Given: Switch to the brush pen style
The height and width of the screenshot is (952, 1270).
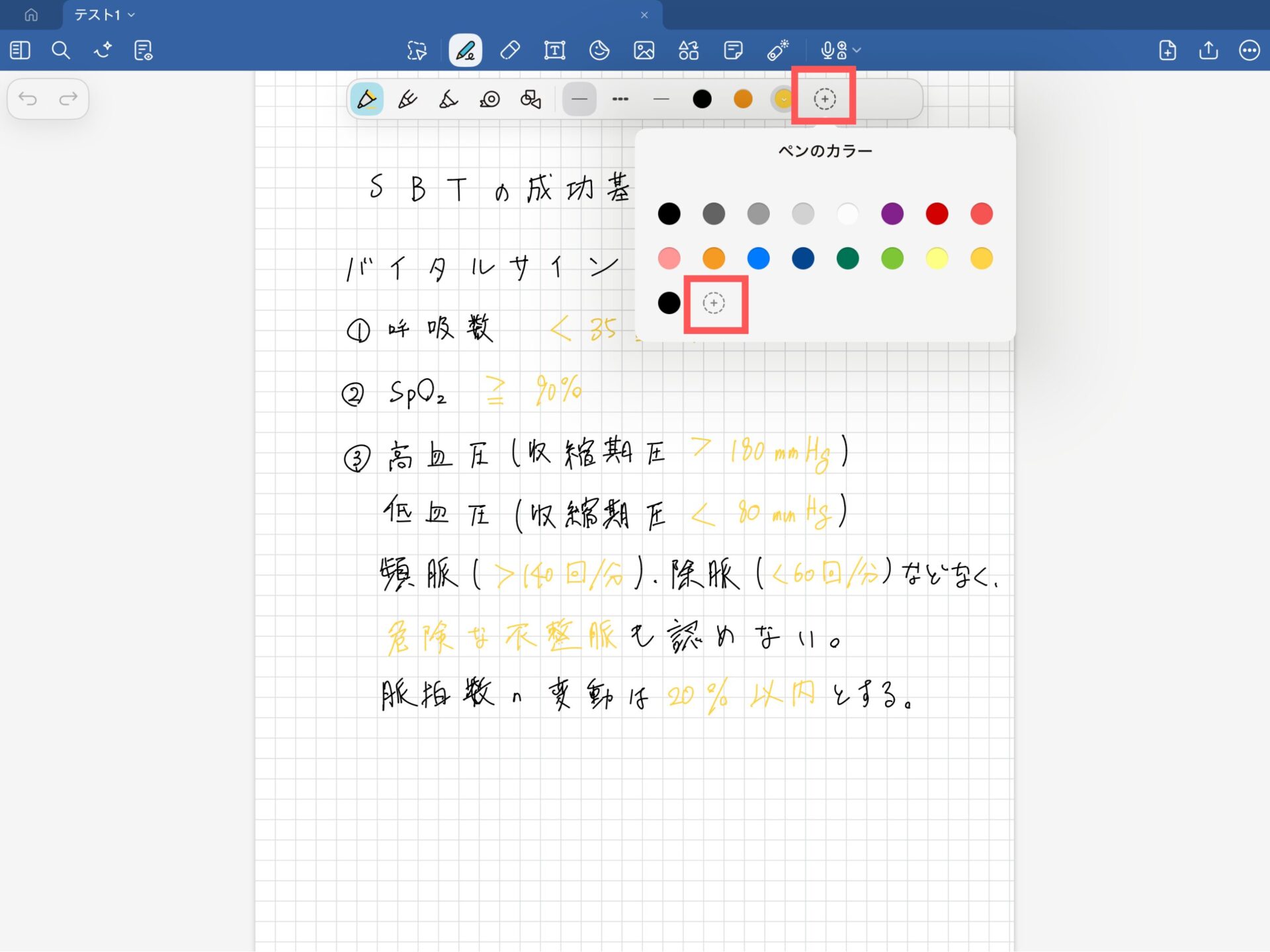Looking at the screenshot, I should tap(448, 99).
